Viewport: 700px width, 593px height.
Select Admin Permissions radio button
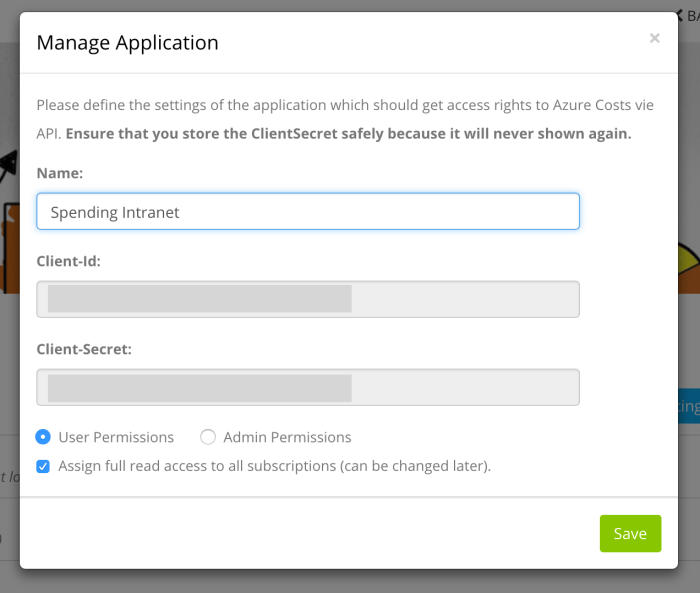tap(208, 437)
